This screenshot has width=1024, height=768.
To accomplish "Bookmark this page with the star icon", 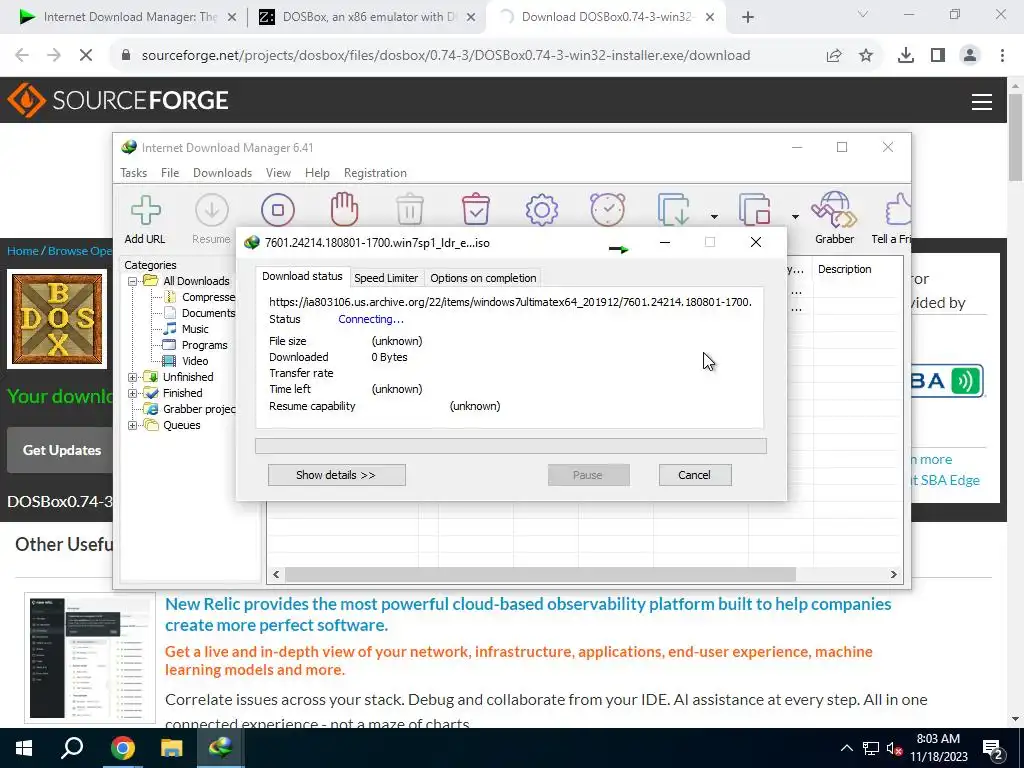I will click(x=866, y=56).
